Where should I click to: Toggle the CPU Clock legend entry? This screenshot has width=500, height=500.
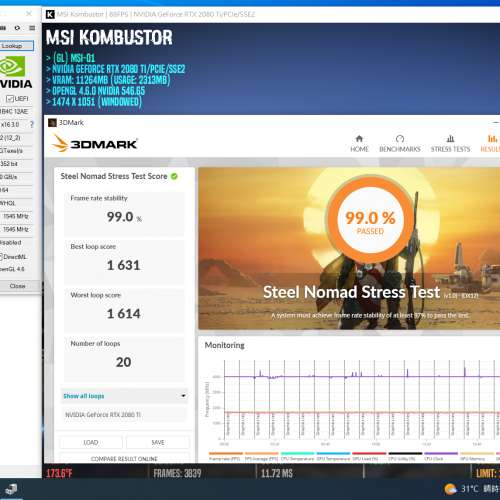(x=441, y=456)
